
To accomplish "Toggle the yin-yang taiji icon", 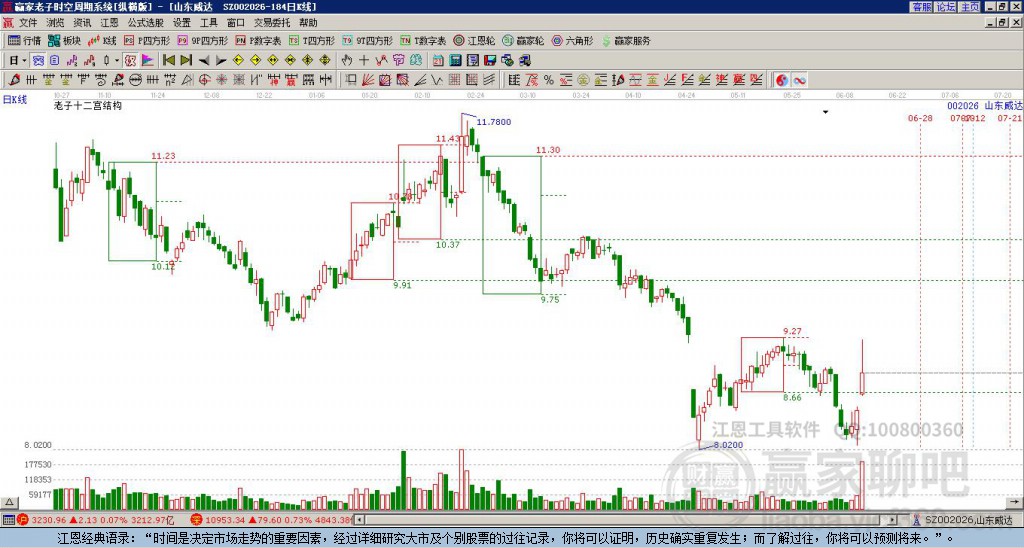I will [782, 80].
